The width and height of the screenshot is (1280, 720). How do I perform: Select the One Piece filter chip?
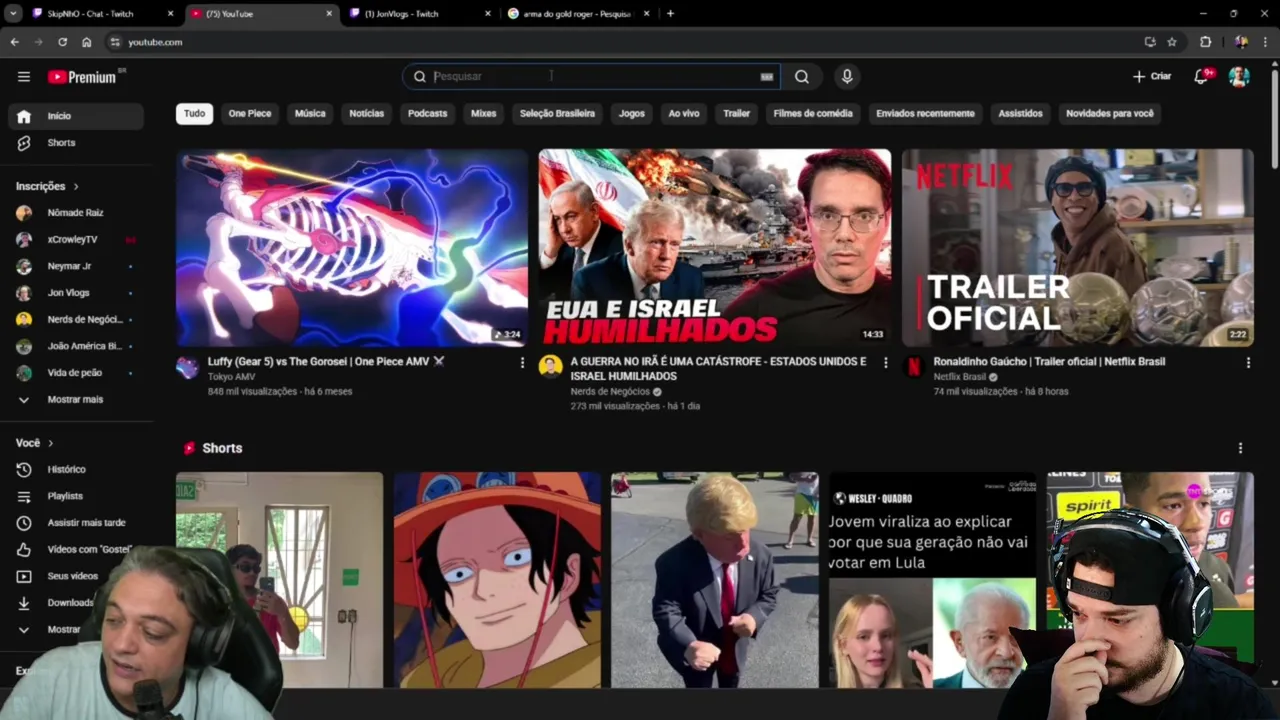250,114
